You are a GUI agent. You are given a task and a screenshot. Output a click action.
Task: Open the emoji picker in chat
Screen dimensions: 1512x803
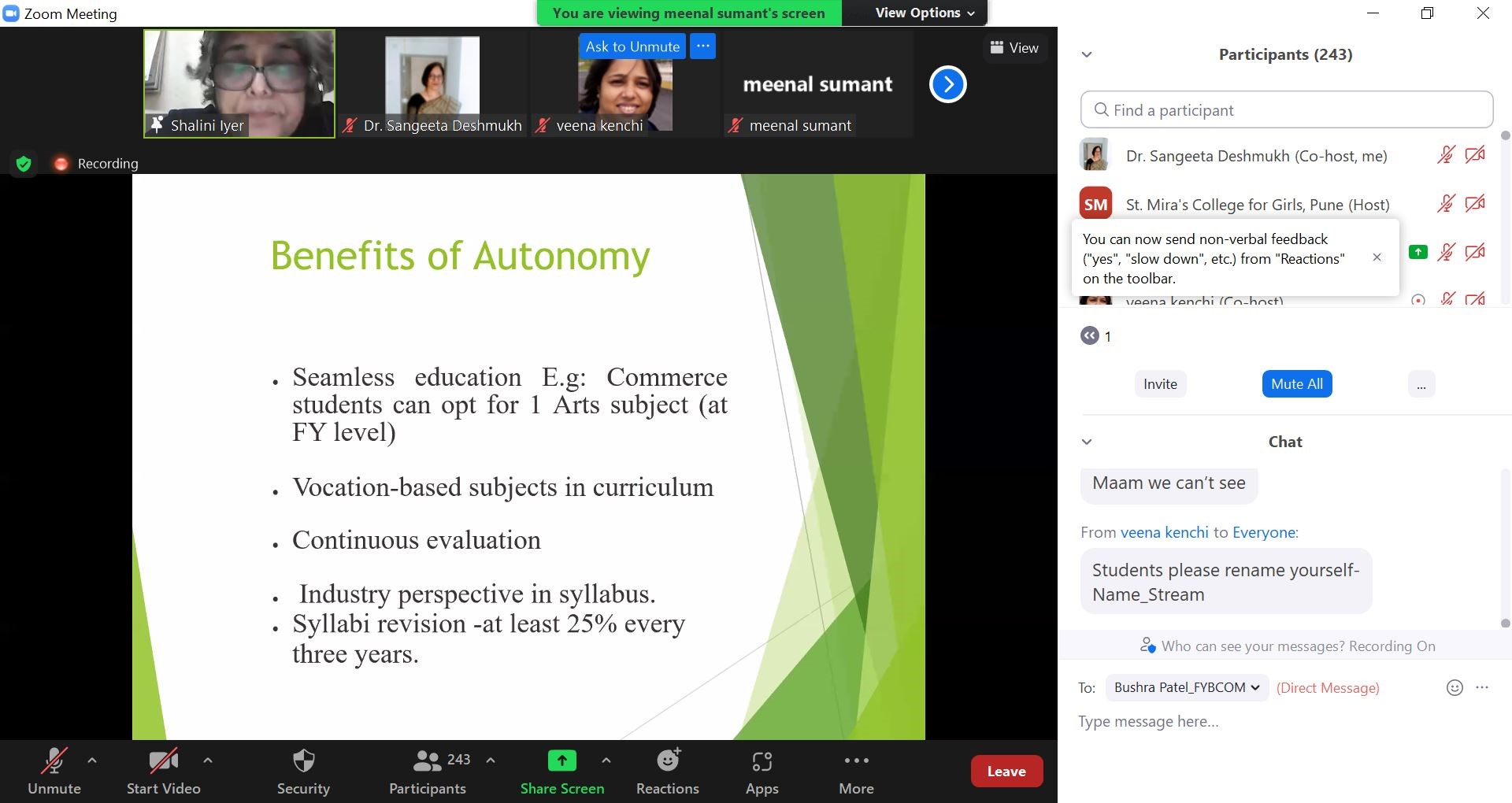pyautogui.click(x=1455, y=687)
